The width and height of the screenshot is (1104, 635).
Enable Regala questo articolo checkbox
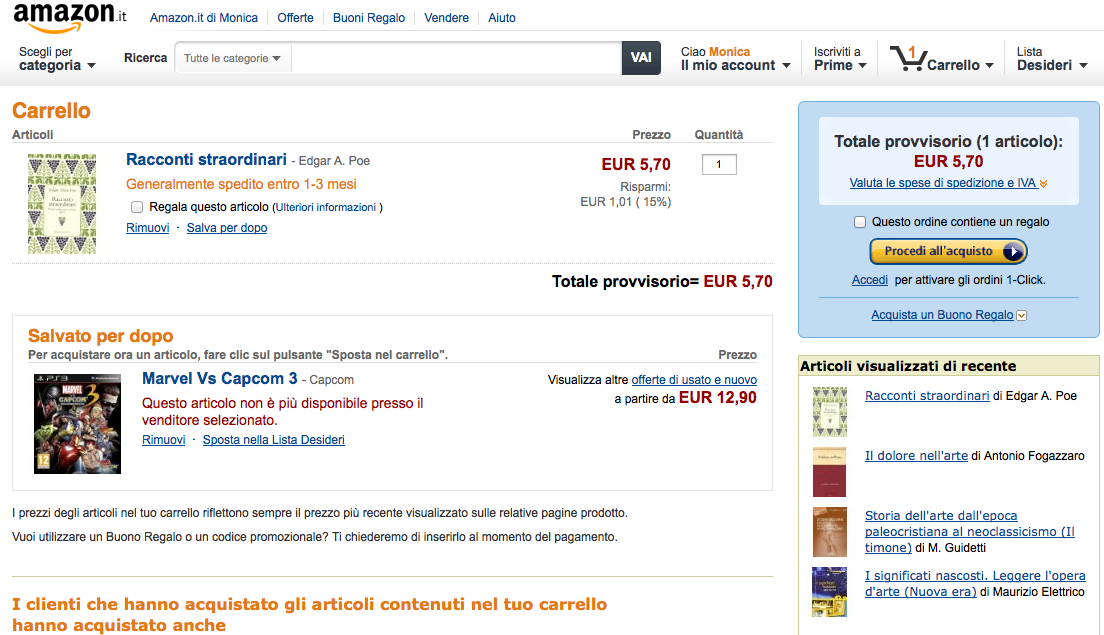click(137, 207)
